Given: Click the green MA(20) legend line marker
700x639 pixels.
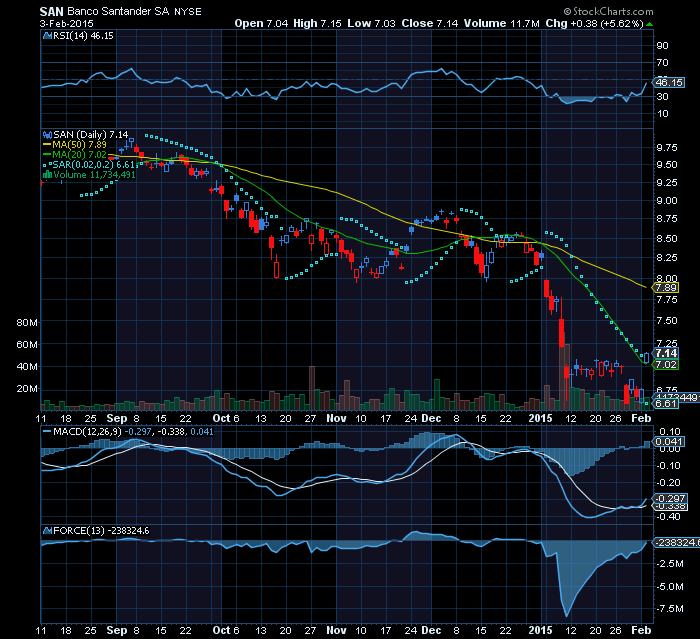Looking at the screenshot, I should pos(47,155).
